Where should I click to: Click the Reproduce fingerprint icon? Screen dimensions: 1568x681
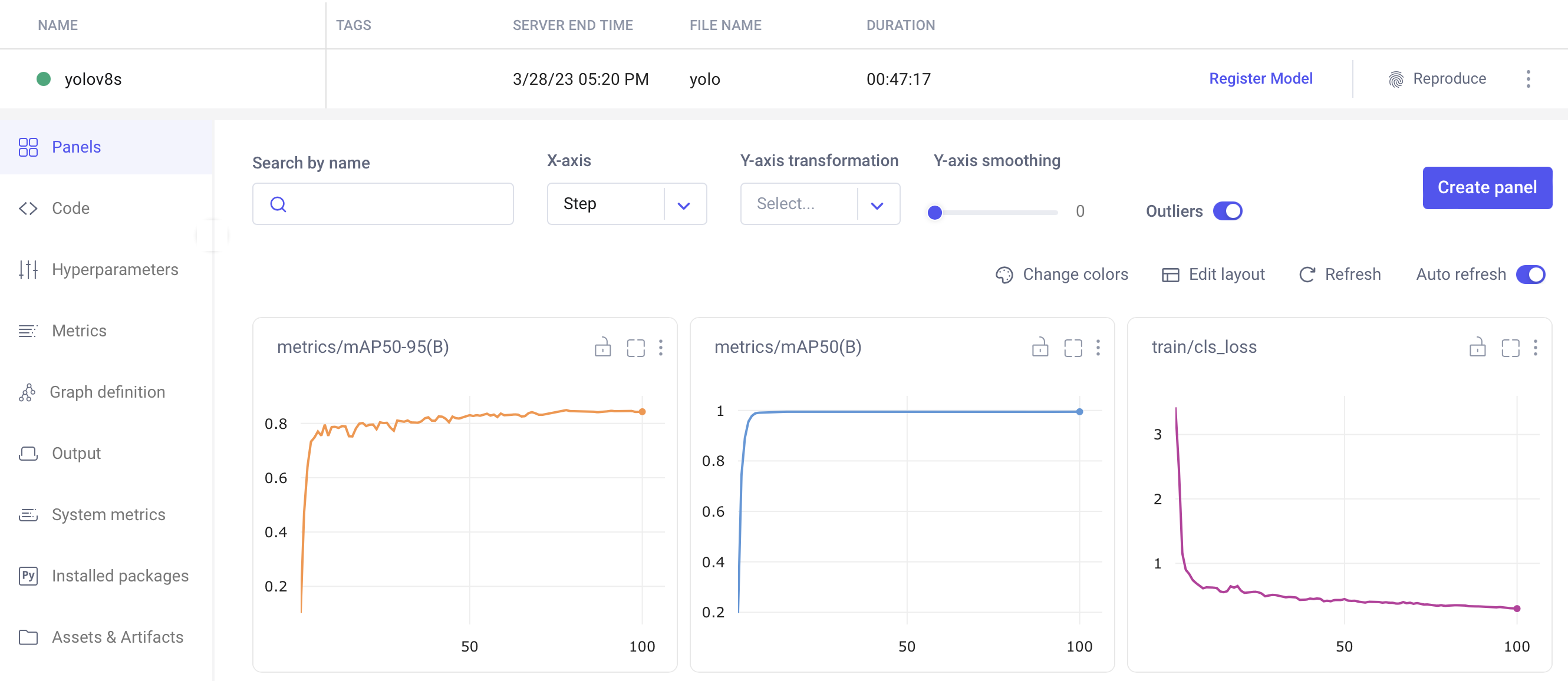[x=1396, y=79]
